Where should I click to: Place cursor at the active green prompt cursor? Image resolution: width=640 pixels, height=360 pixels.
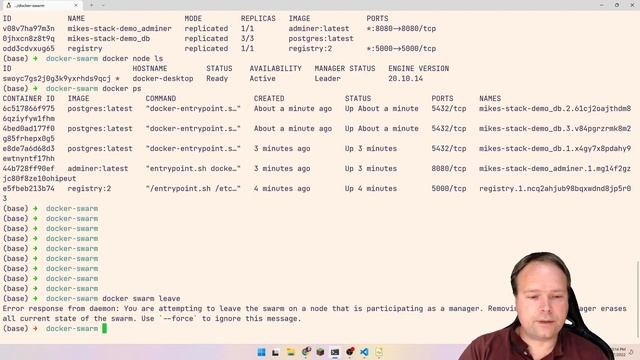point(104,329)
